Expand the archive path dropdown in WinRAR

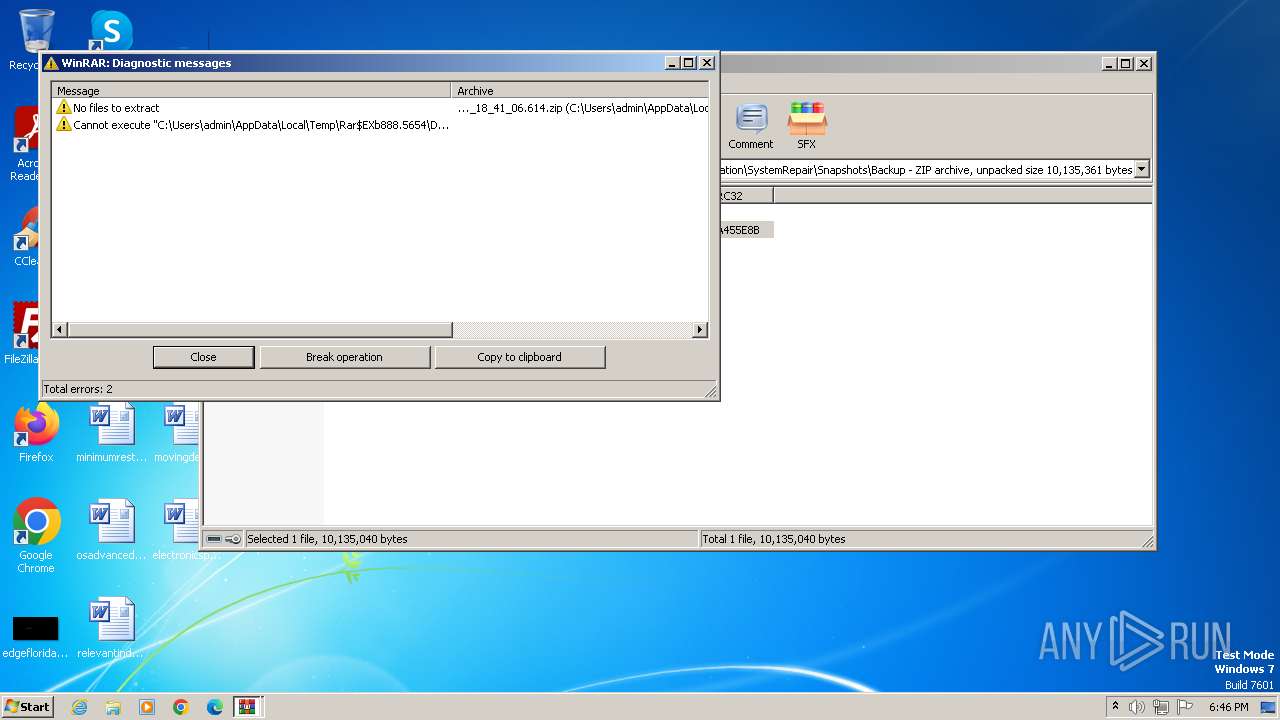pos(1142,170)
